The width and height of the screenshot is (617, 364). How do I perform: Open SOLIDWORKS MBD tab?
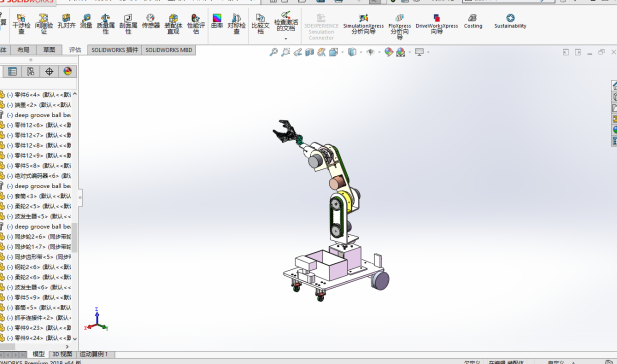(169, 50)
